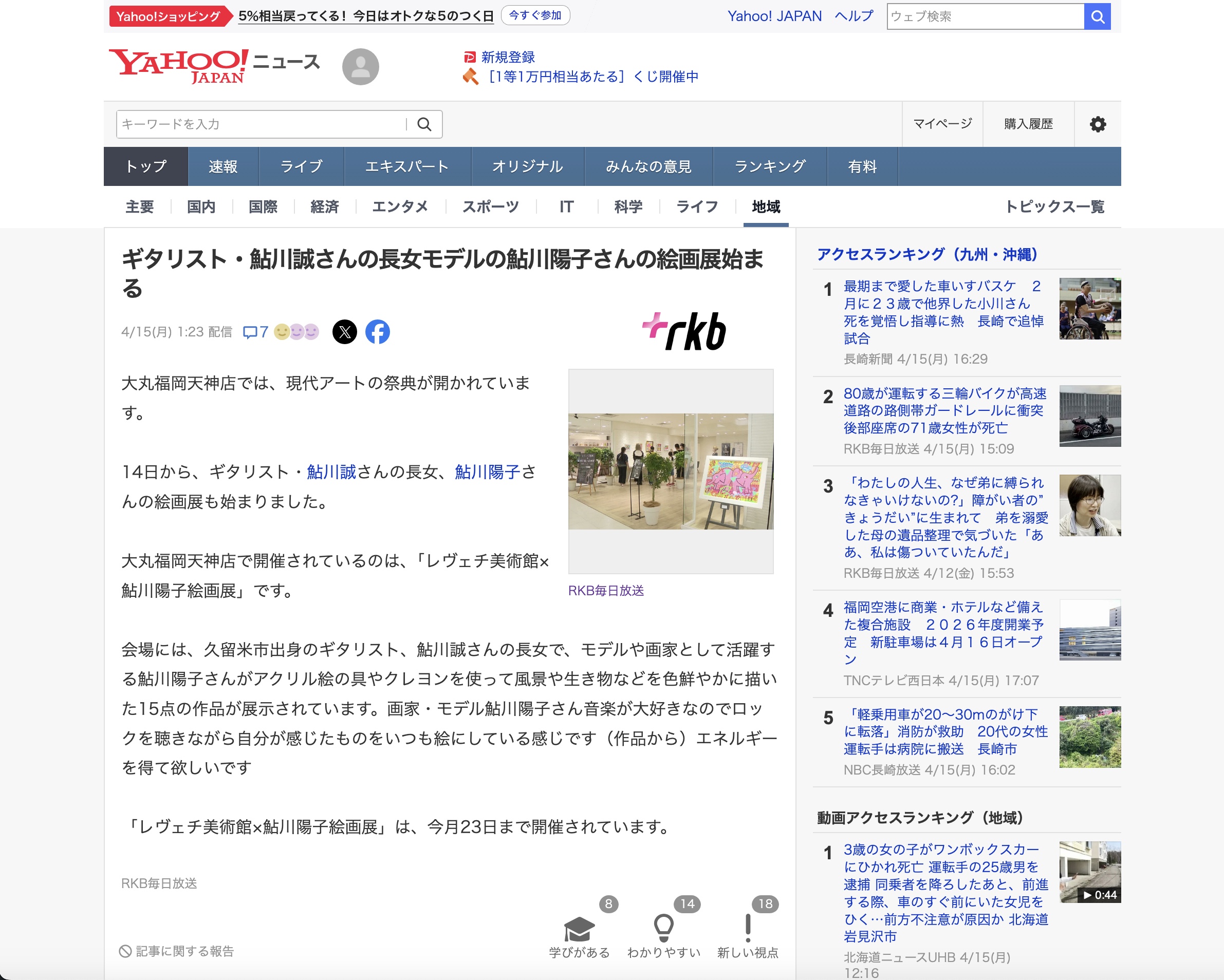Open トピックス一覧 link
Viewport: 1224px width, 980px height.
[x=1054, y=206]
